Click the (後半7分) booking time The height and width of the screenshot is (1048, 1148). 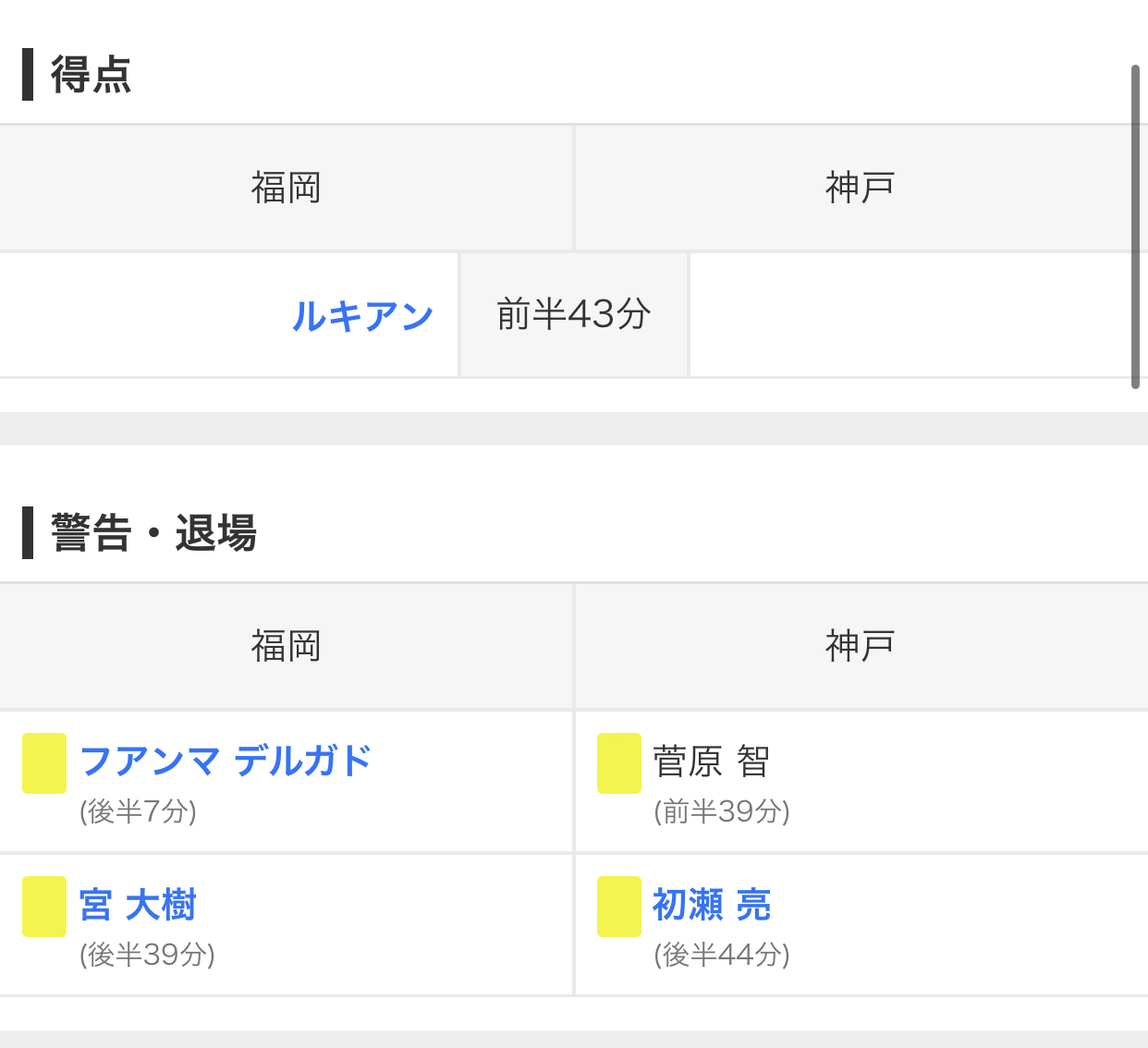[x=139, y=811]
